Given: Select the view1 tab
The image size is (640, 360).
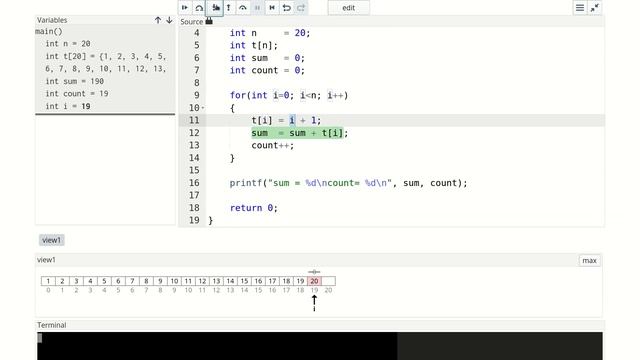Looking at the screenshot, I should [51, 240].
